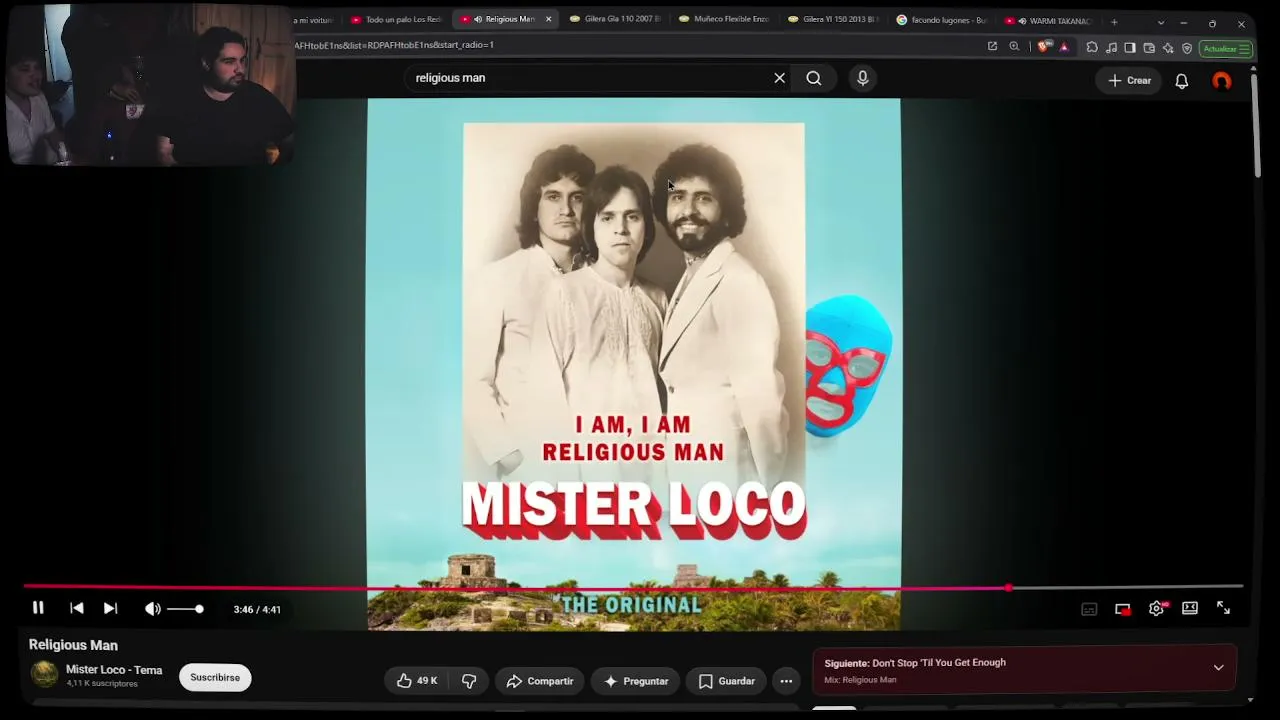Pause the Religious Man video

pyautogui.click(x=38, y=608)
